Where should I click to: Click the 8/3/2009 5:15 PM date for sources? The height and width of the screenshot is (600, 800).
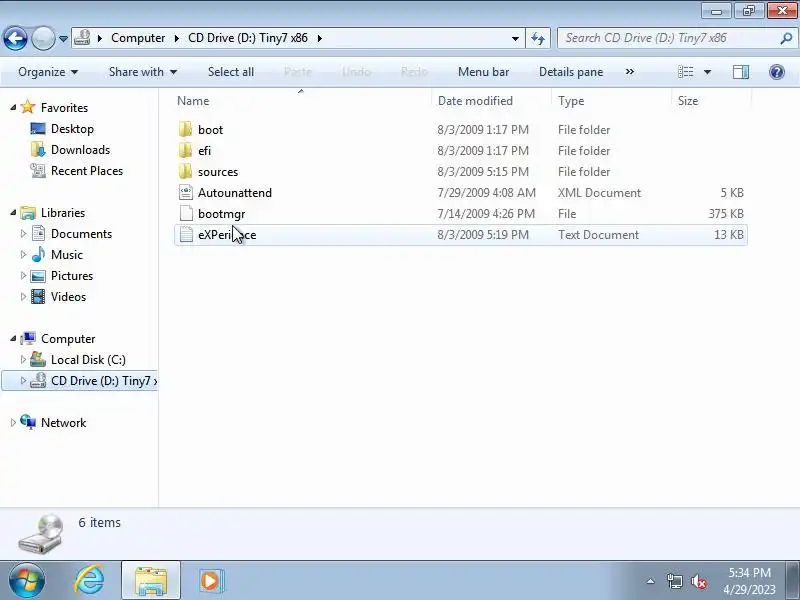483,172
